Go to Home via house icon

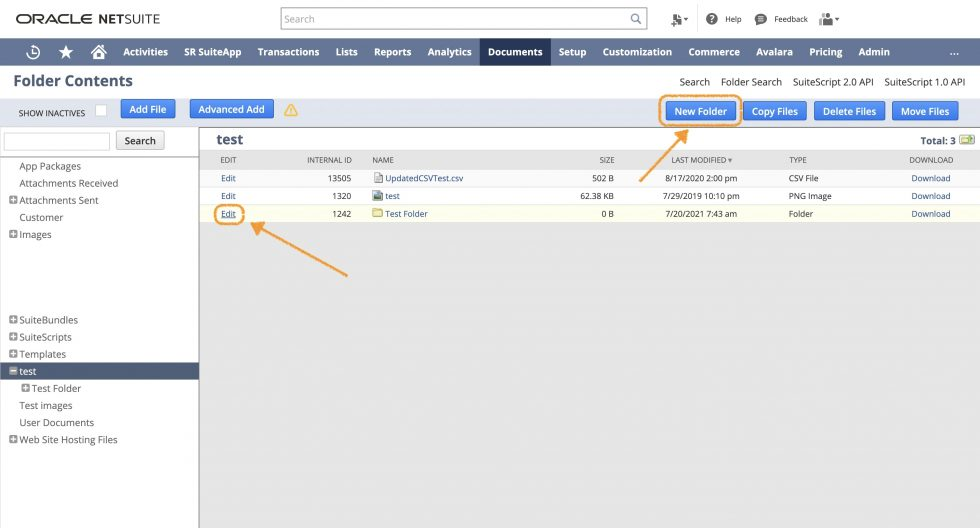click(98, 52)
